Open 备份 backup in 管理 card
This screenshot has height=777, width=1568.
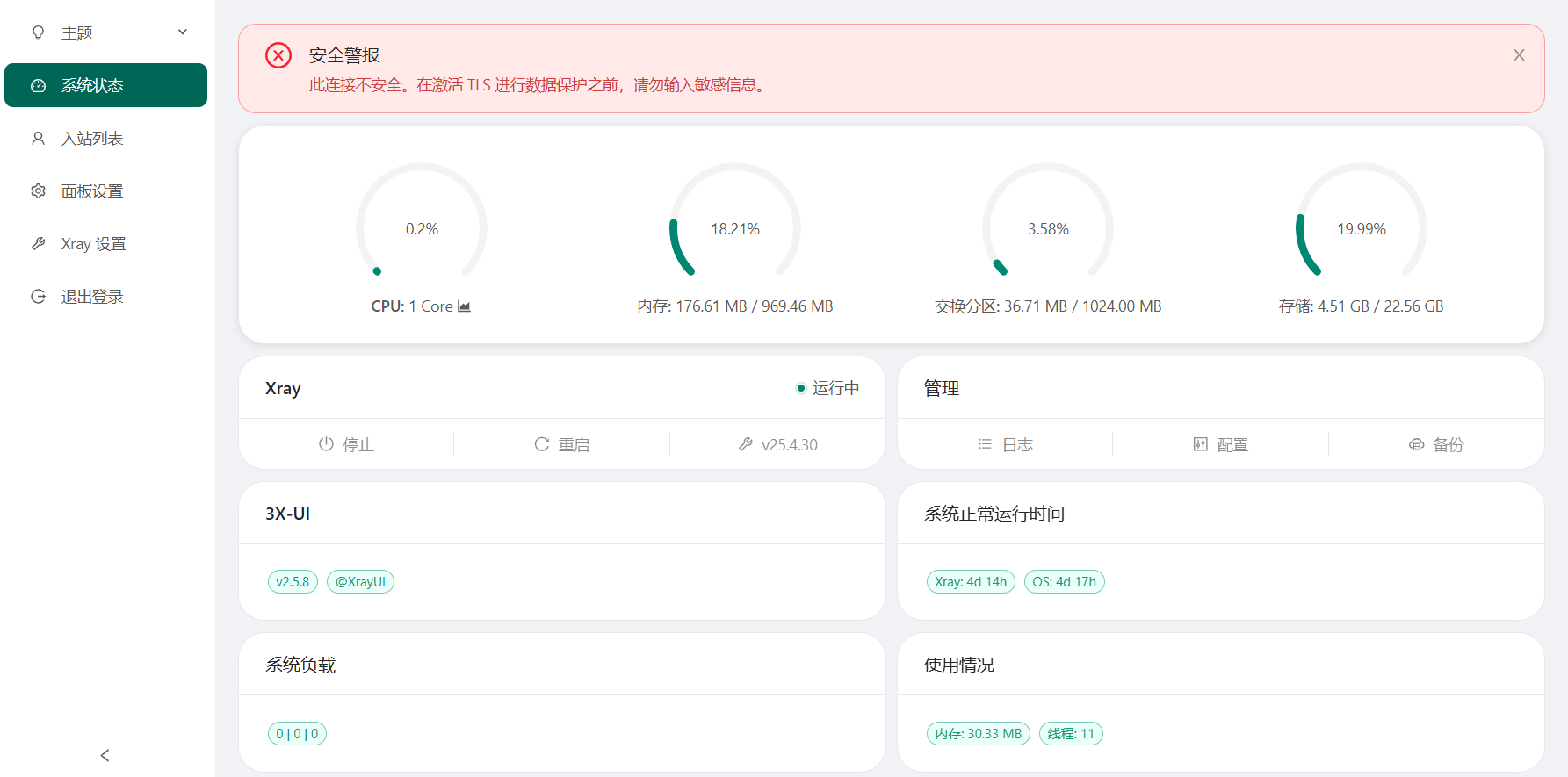(x=1436, y=444)
